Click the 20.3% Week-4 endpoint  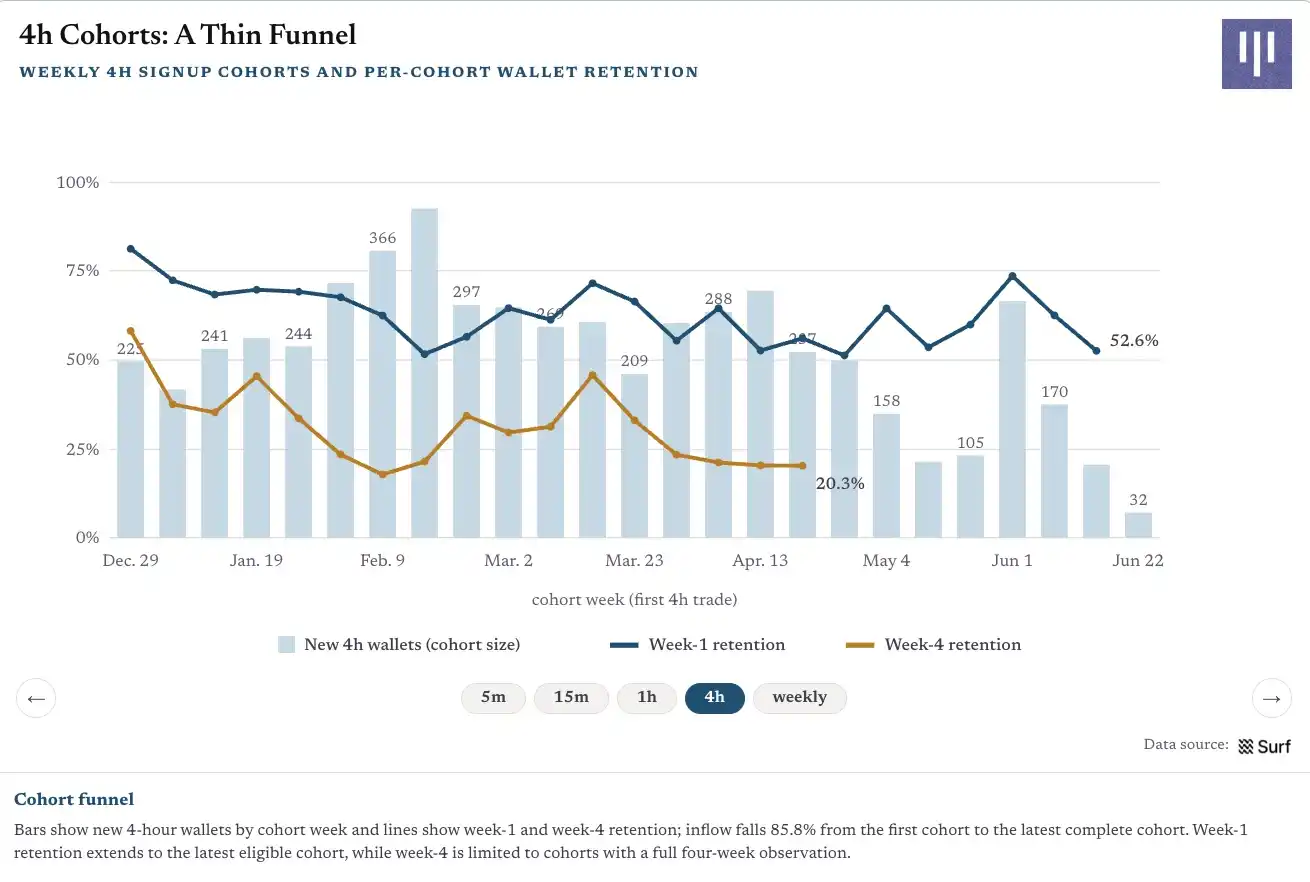(x=802, y=466)
